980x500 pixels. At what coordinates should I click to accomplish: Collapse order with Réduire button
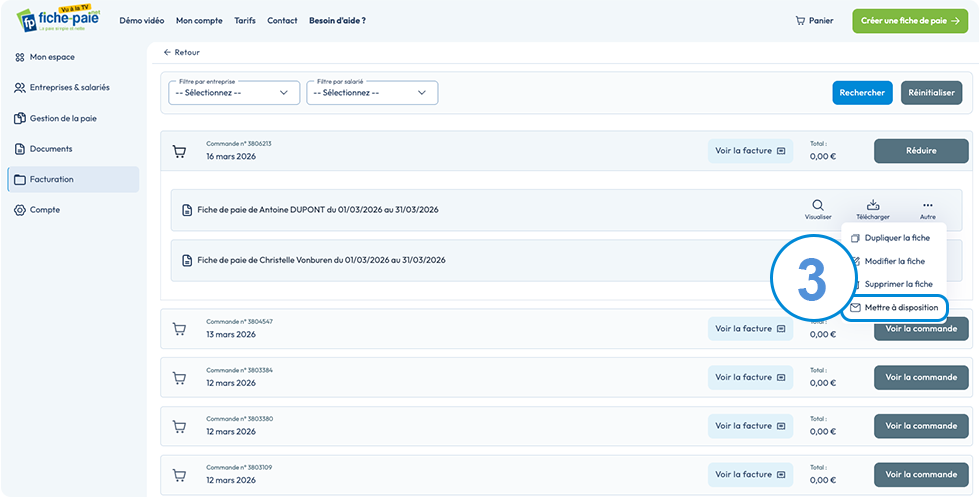921,151
